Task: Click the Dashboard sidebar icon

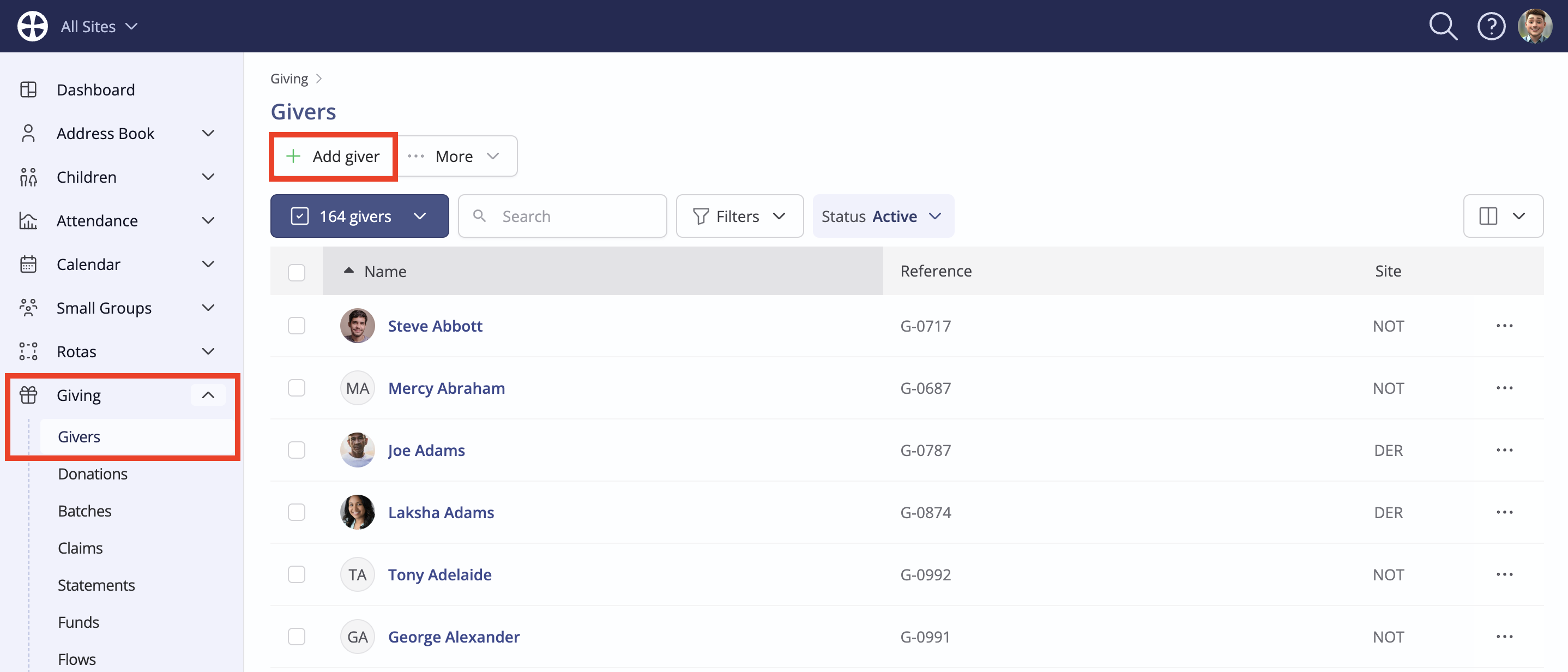Action: click(x=28, y=89)
